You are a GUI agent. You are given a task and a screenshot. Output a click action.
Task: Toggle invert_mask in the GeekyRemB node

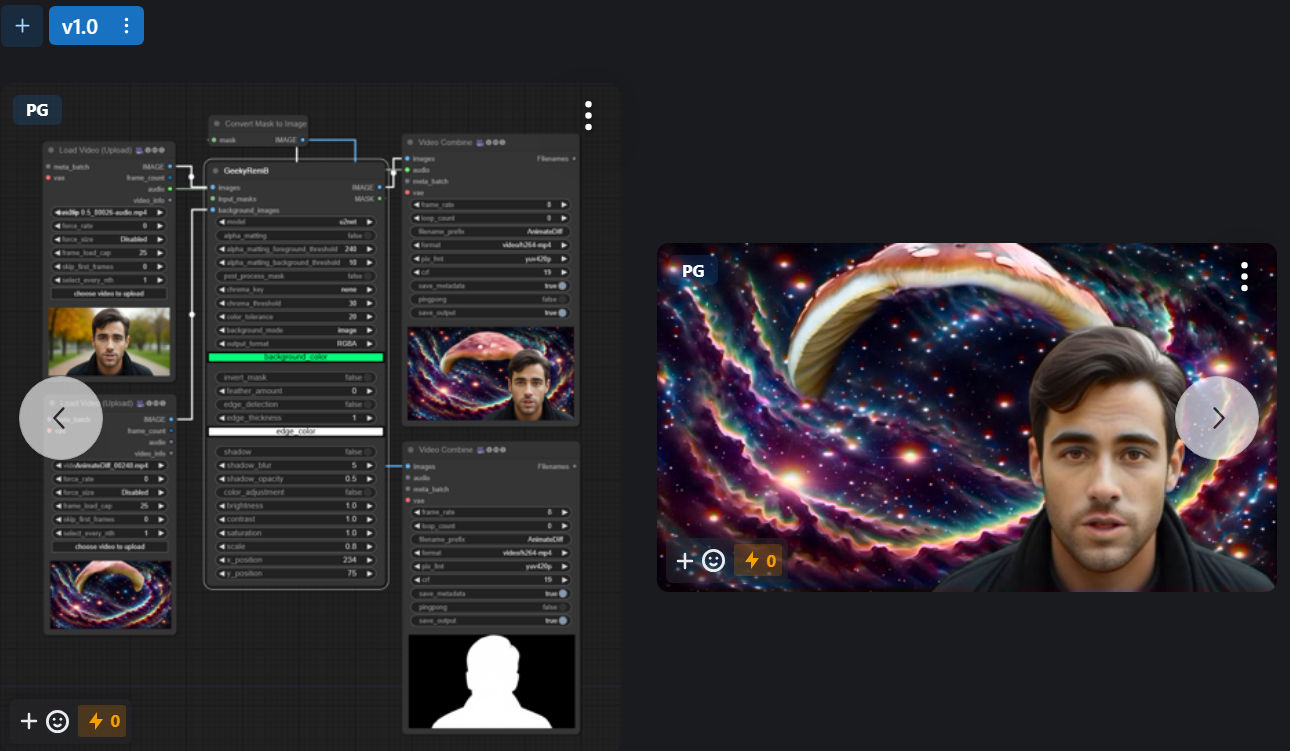pyautogui.click(x=368, y=378)
